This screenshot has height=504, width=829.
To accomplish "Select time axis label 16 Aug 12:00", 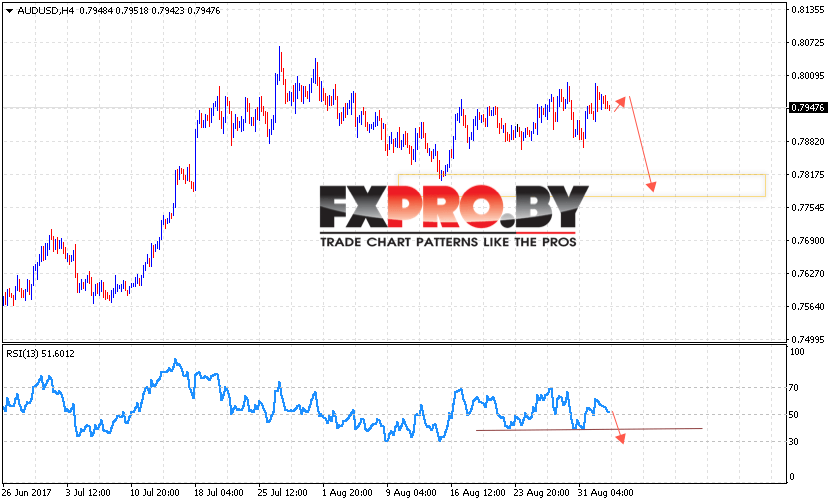I will click(477, 493).
